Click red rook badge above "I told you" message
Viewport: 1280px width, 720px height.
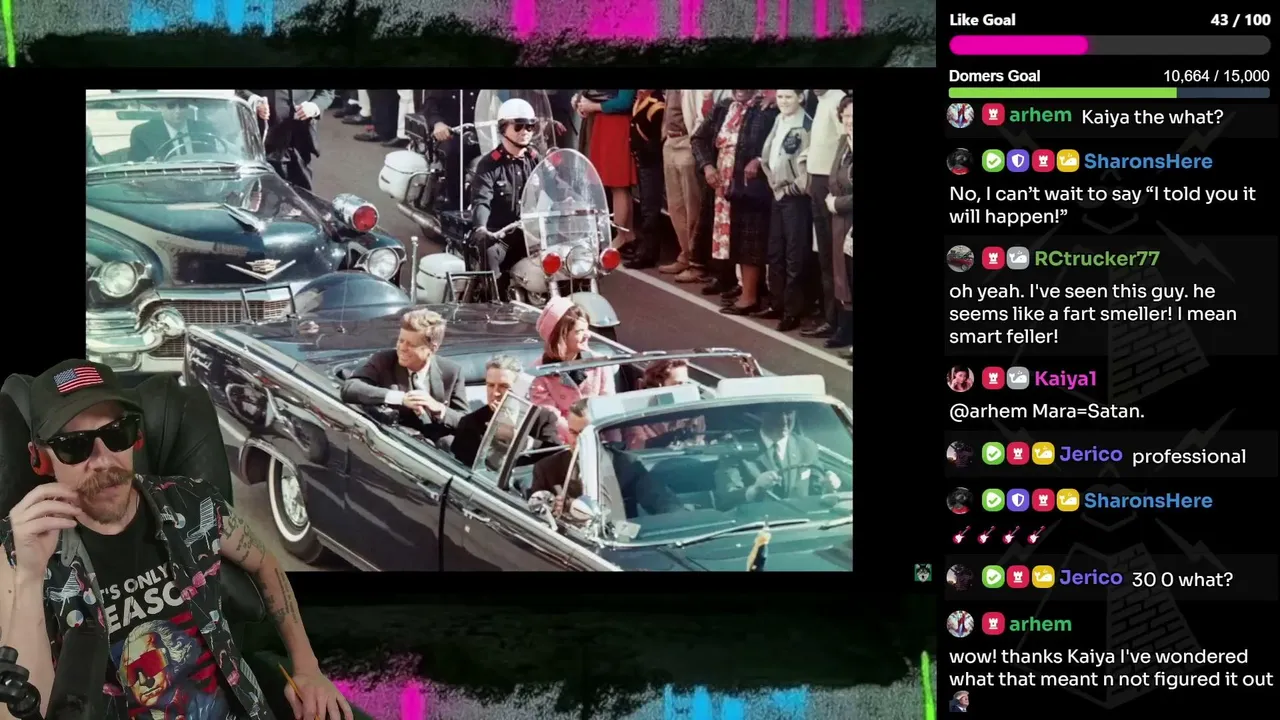pos(1043,161)
